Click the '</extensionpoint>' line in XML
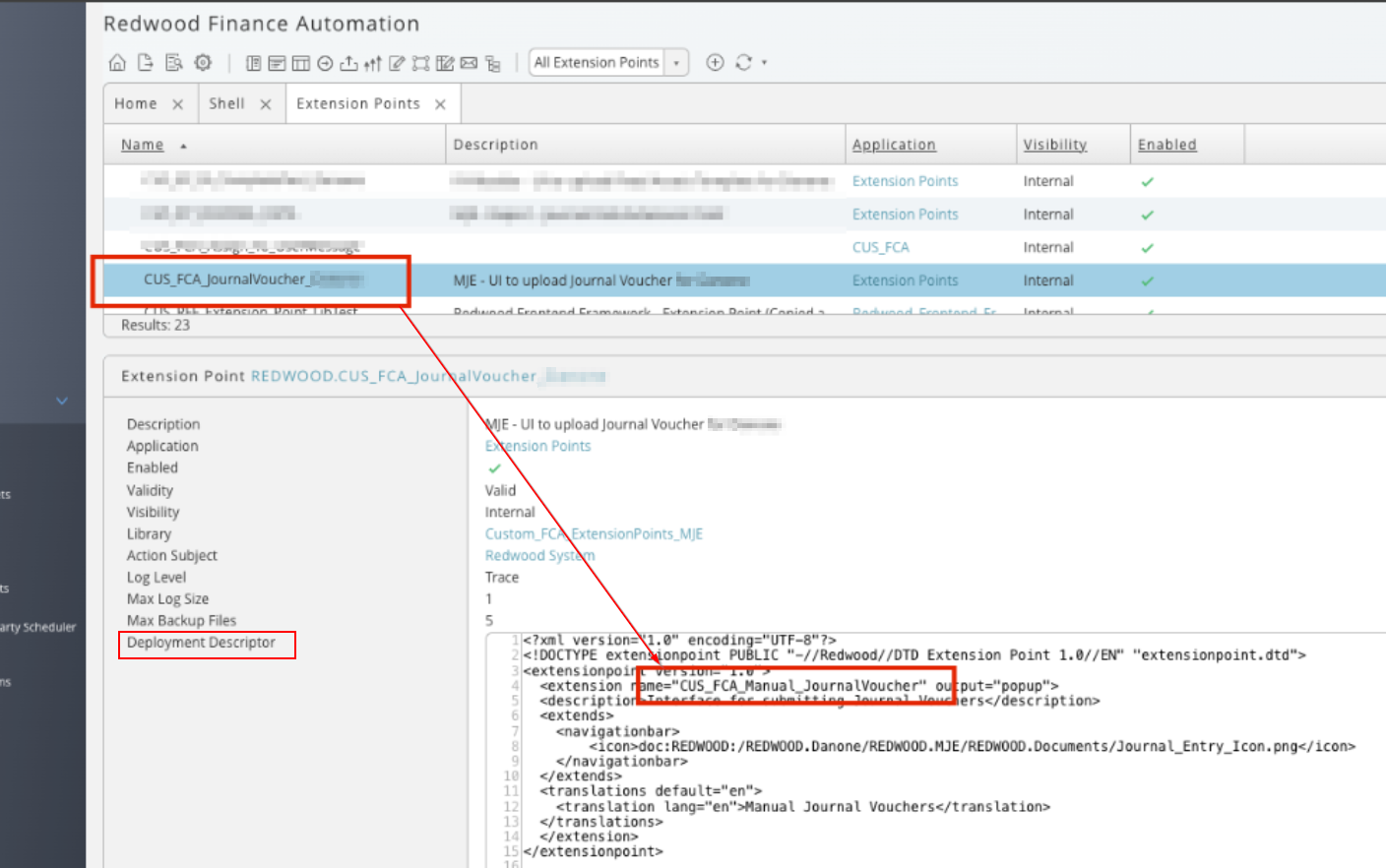The image size is (1386, 868). [x=594, y=851]
